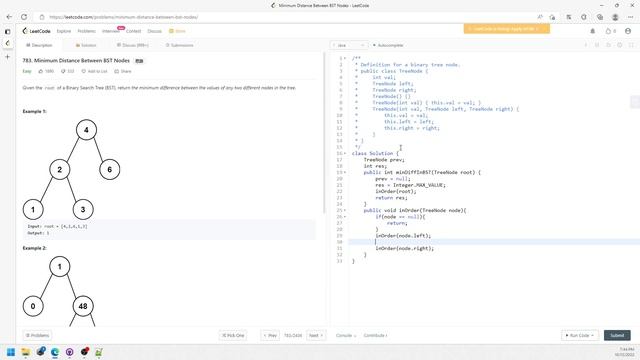
Task: Open the editor settings gear icon
Action: 619,45
